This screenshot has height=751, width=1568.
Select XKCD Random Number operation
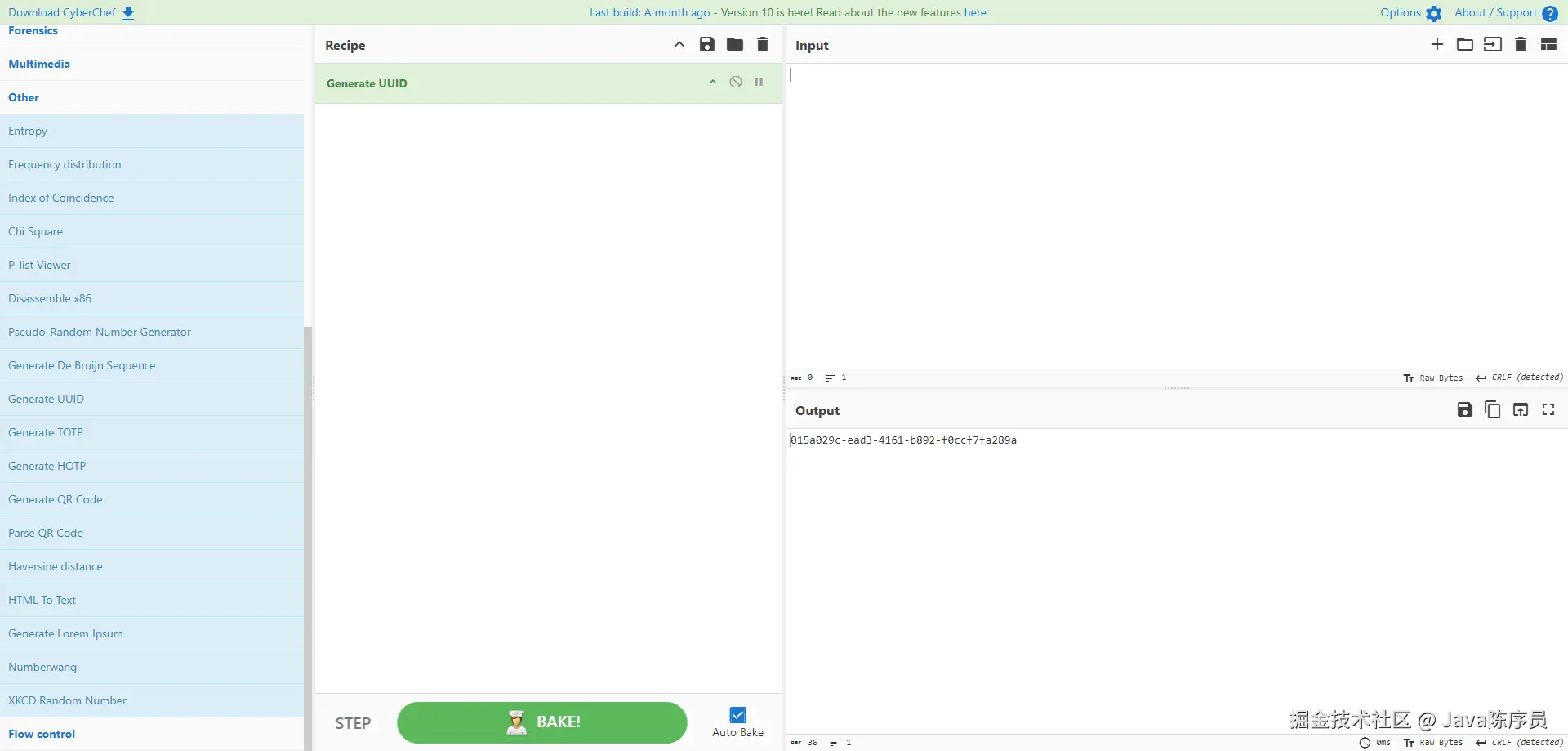click(152, 700)
